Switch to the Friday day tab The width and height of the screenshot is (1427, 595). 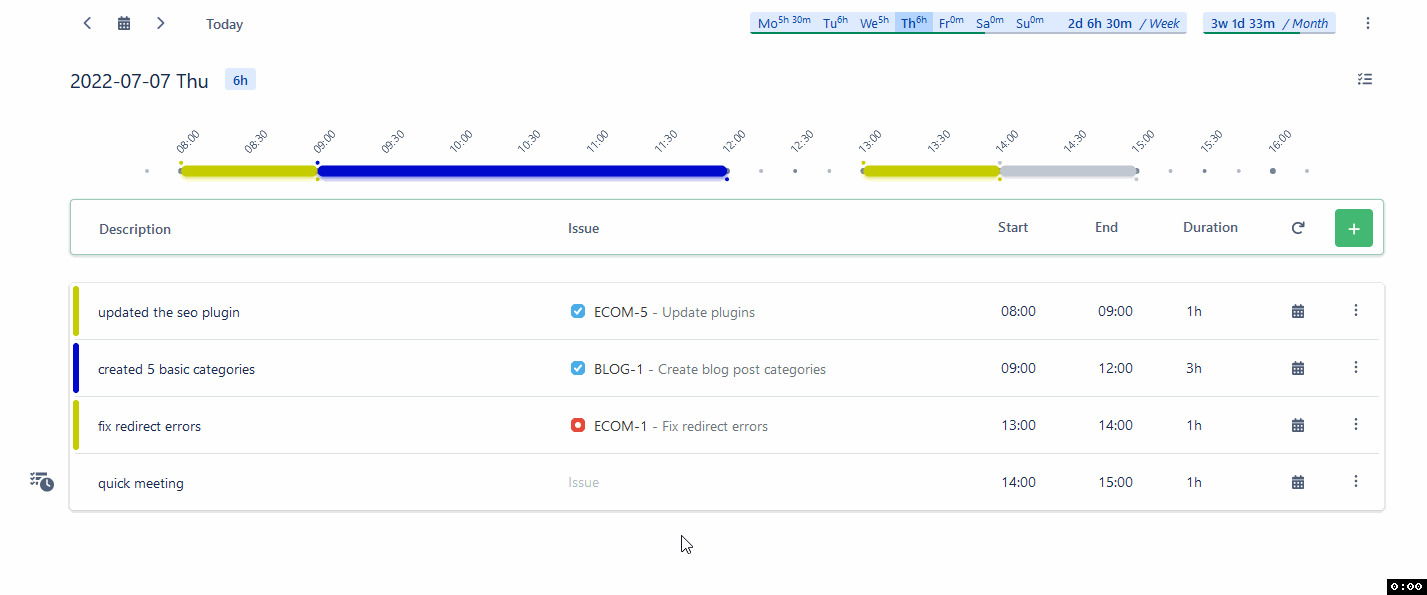953,21
